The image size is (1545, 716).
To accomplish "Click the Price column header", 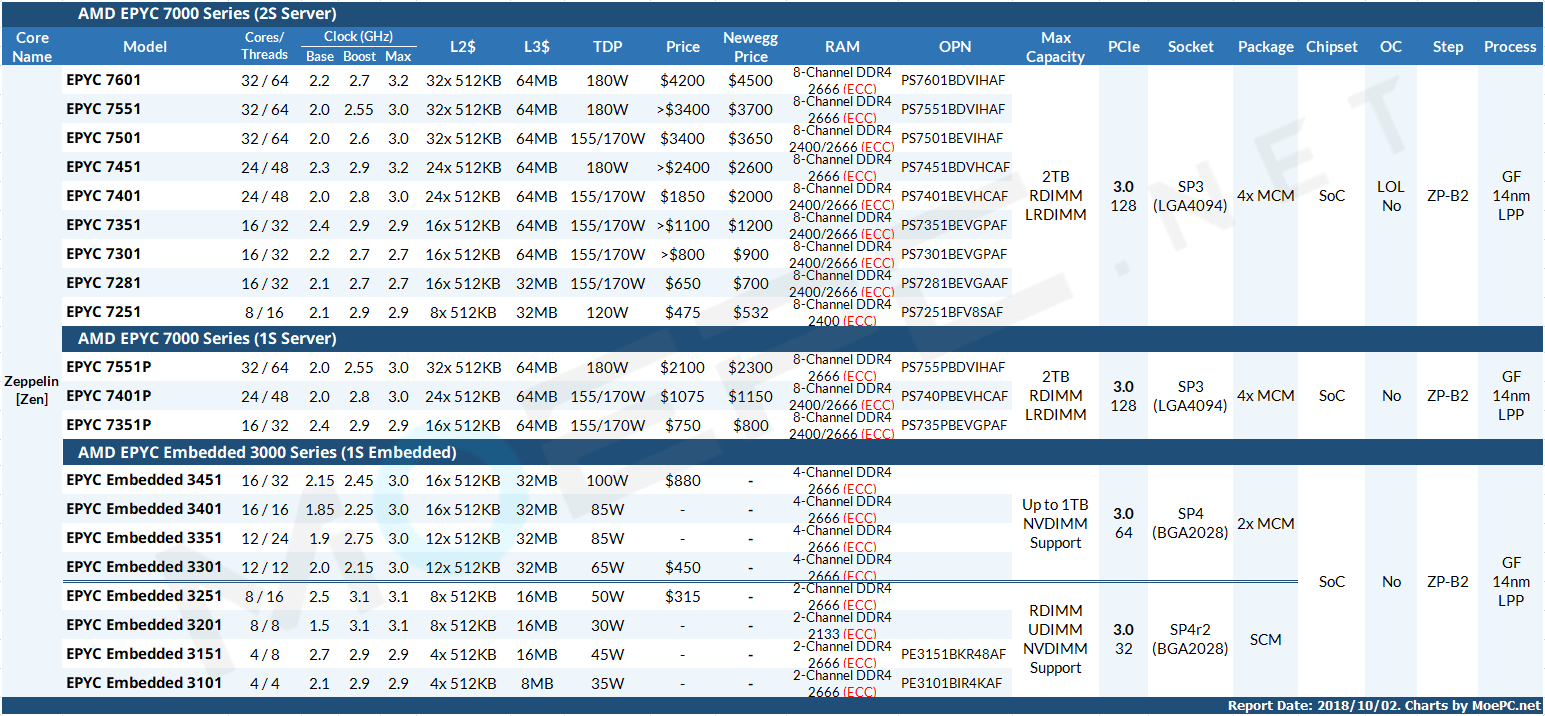I will coord(683,47).
